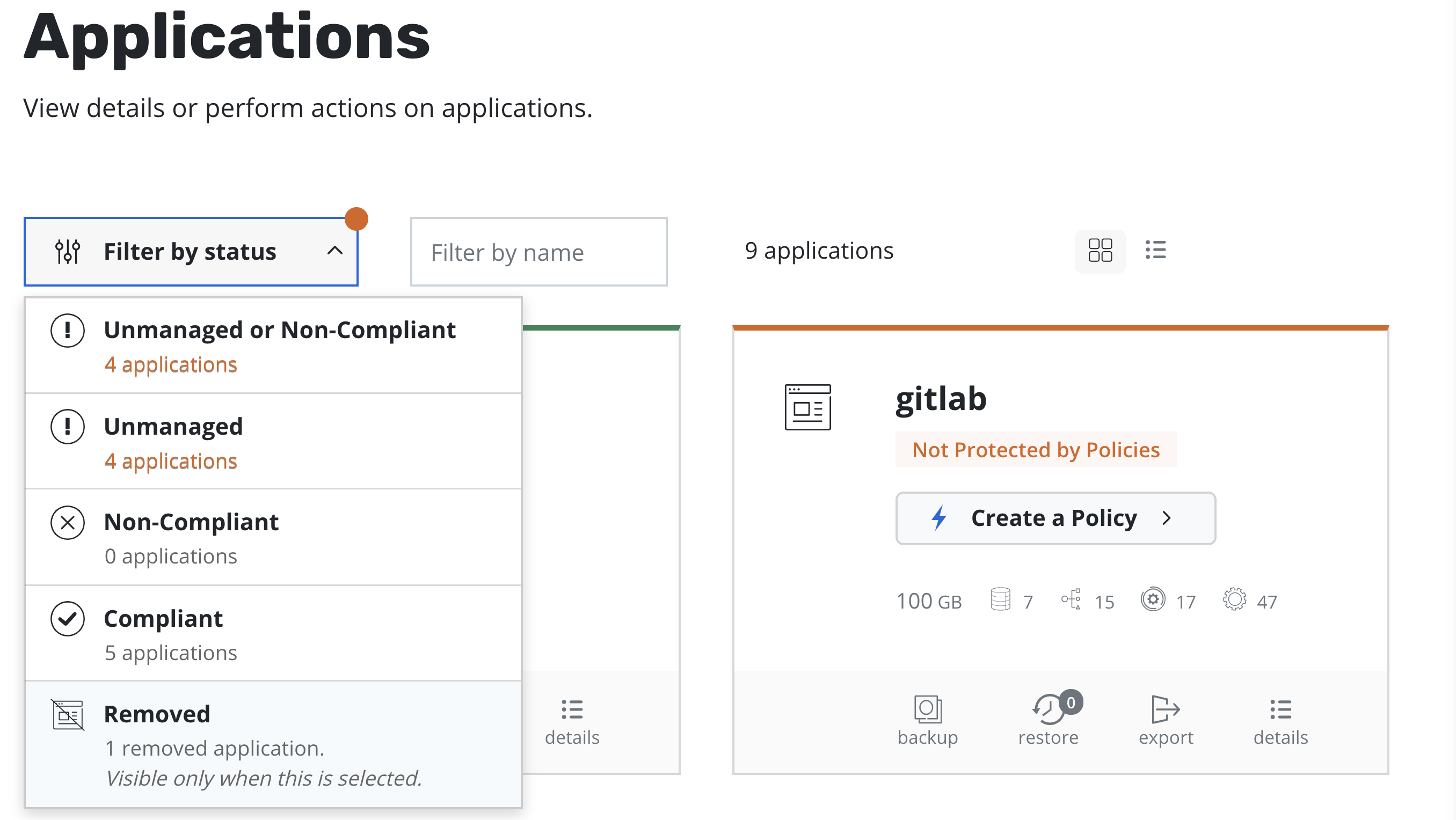The width and height of the screenshot is (1456, 820).
Task: Click the backup icon on gitlab card
Action: tap(928, 709)
